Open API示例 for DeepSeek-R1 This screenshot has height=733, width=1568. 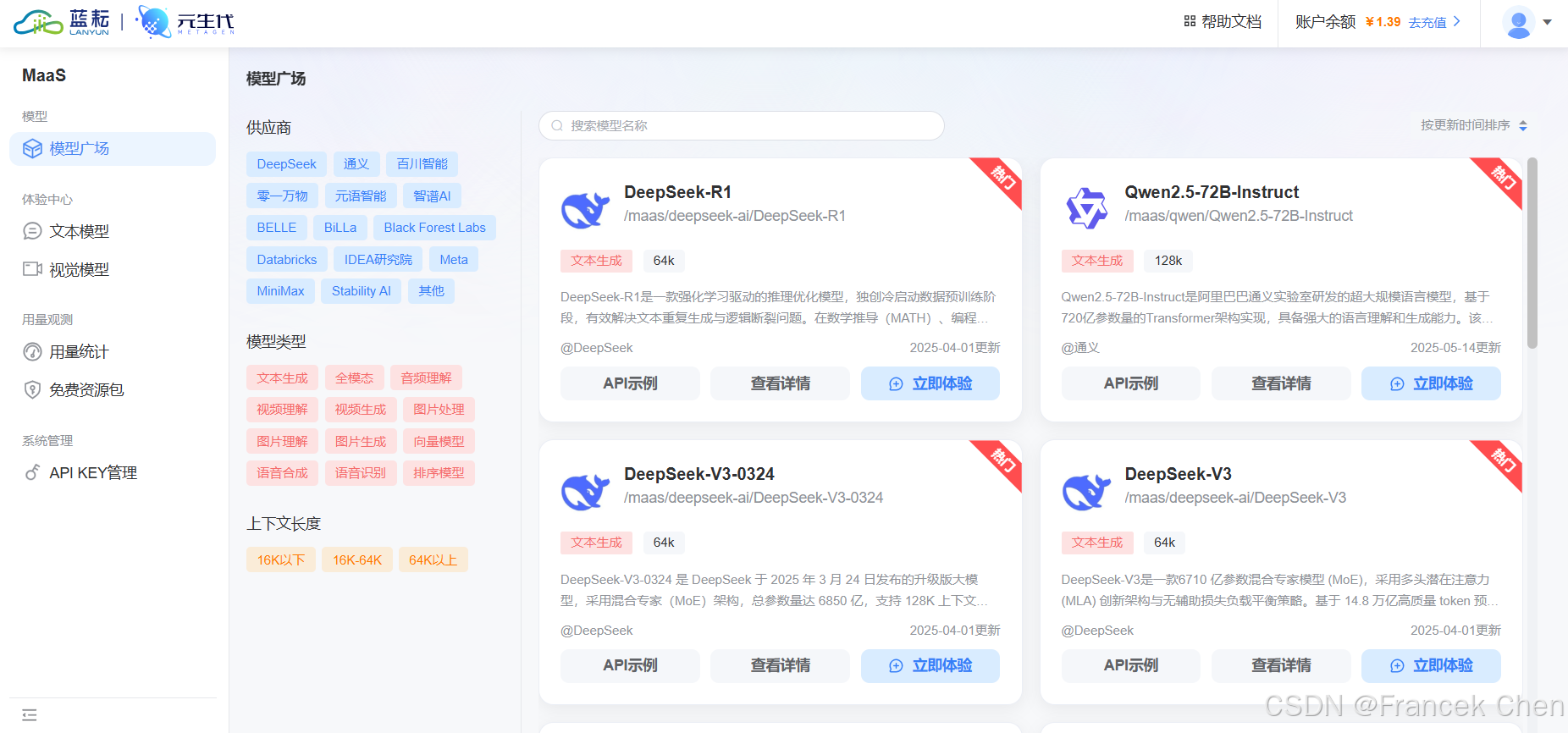630,383
